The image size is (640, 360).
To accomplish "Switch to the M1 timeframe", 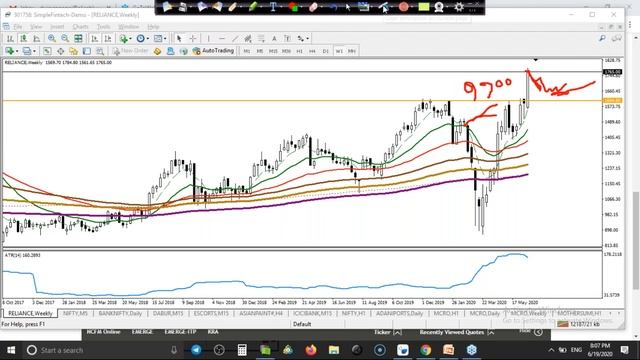I will (247, 51).
